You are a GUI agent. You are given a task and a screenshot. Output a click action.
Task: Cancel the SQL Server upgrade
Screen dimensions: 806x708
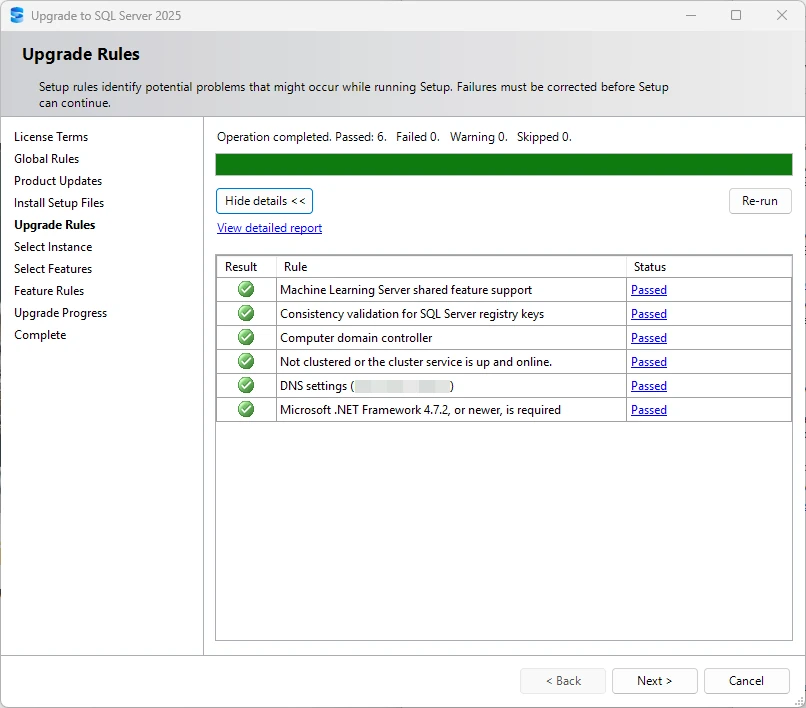tap(746, 681)
